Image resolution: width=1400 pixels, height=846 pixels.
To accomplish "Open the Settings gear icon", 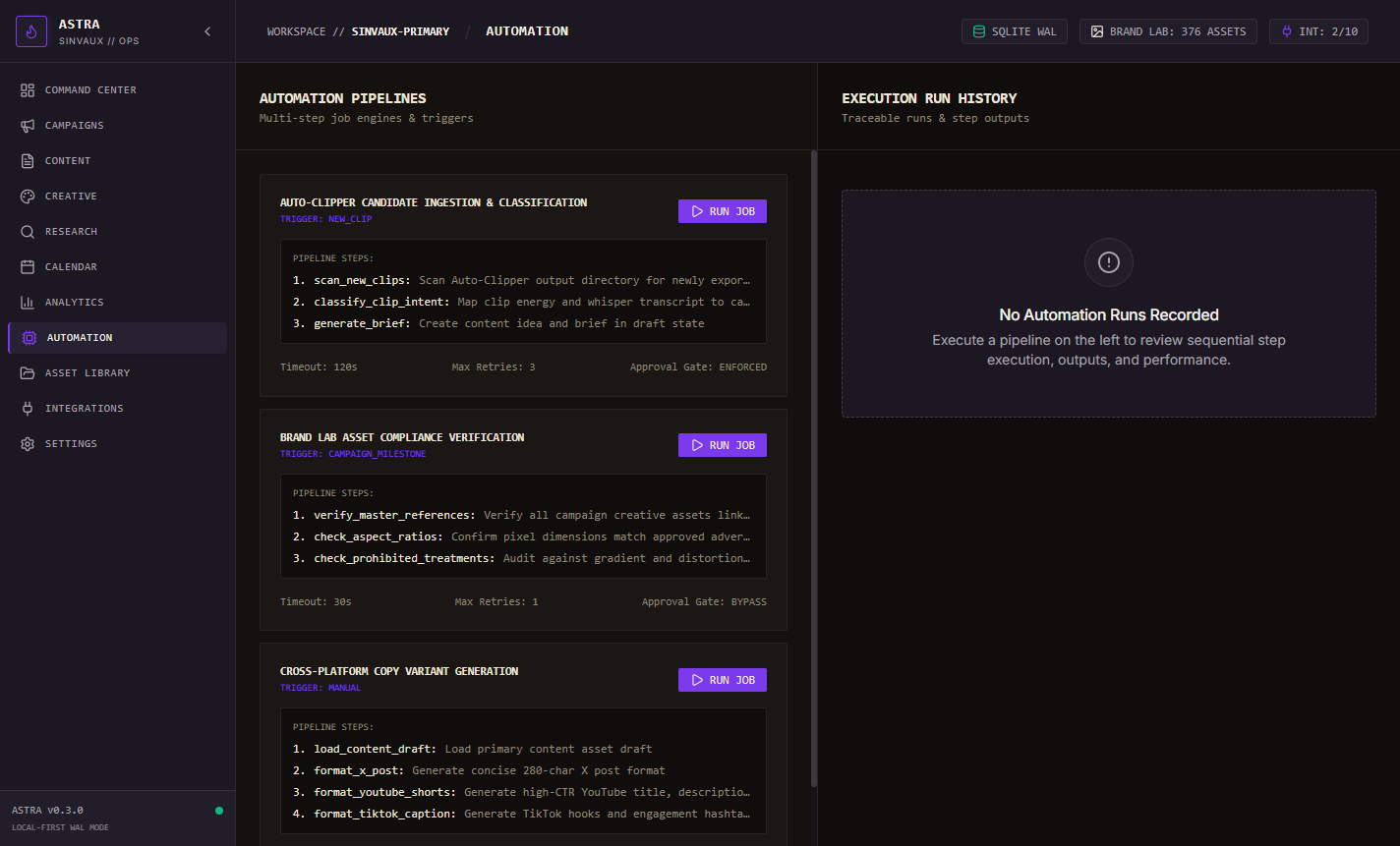I will coord(28,444).
